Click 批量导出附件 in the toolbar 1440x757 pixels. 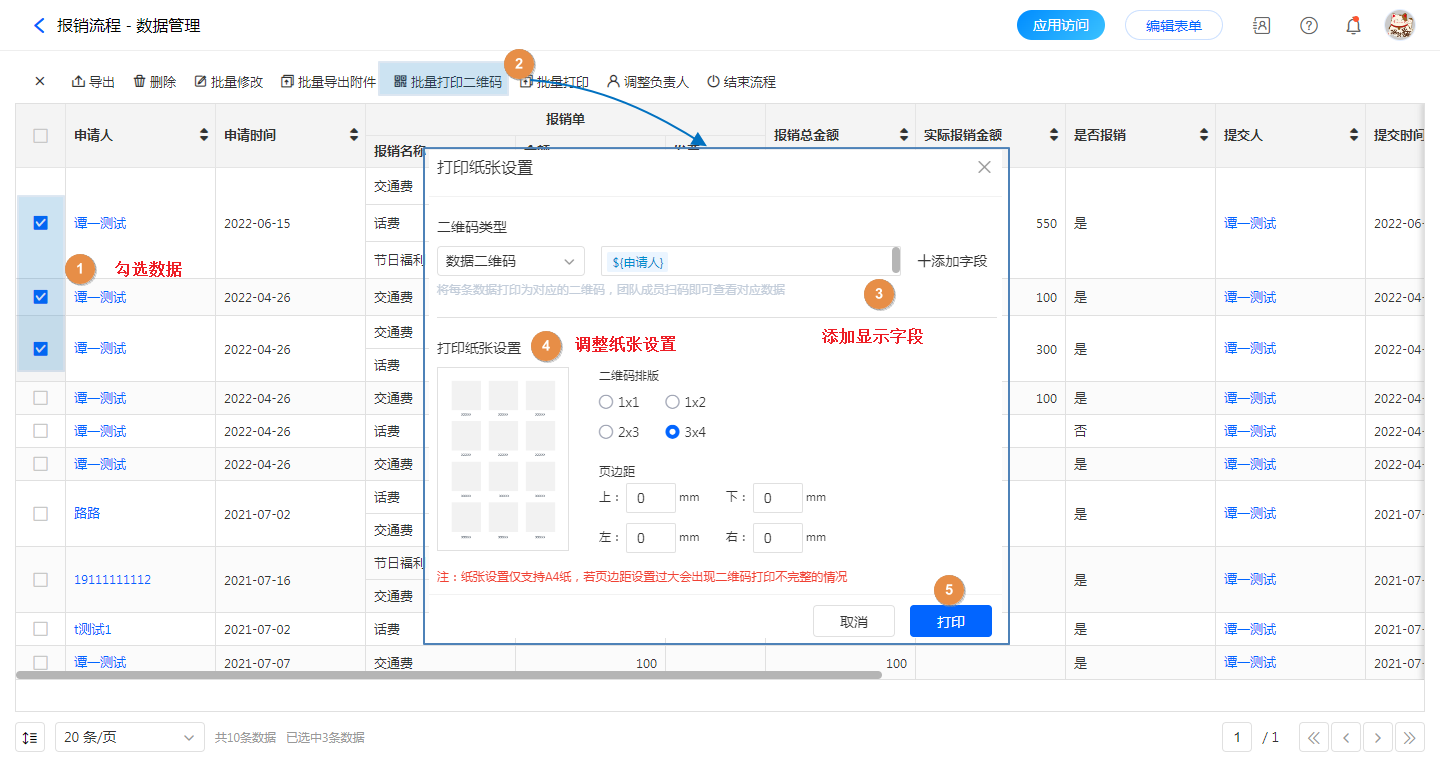328,82
